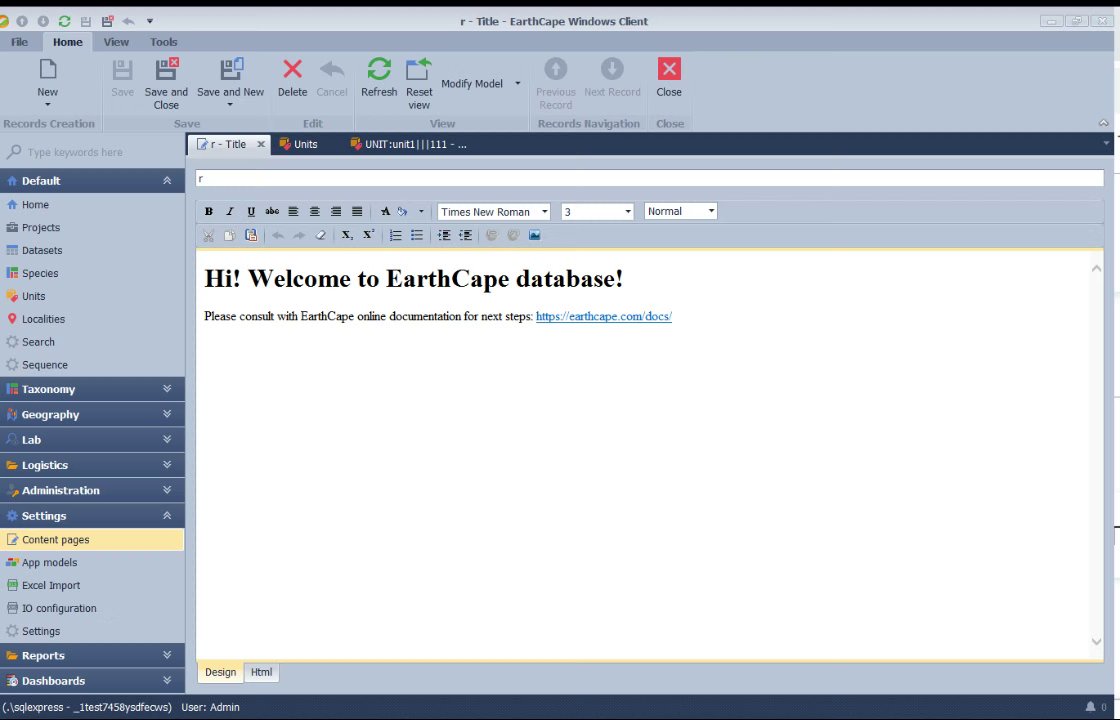This screenshot has width=1120, height=720.
Task: Close the r - Title tab
Action: point(261,144)
